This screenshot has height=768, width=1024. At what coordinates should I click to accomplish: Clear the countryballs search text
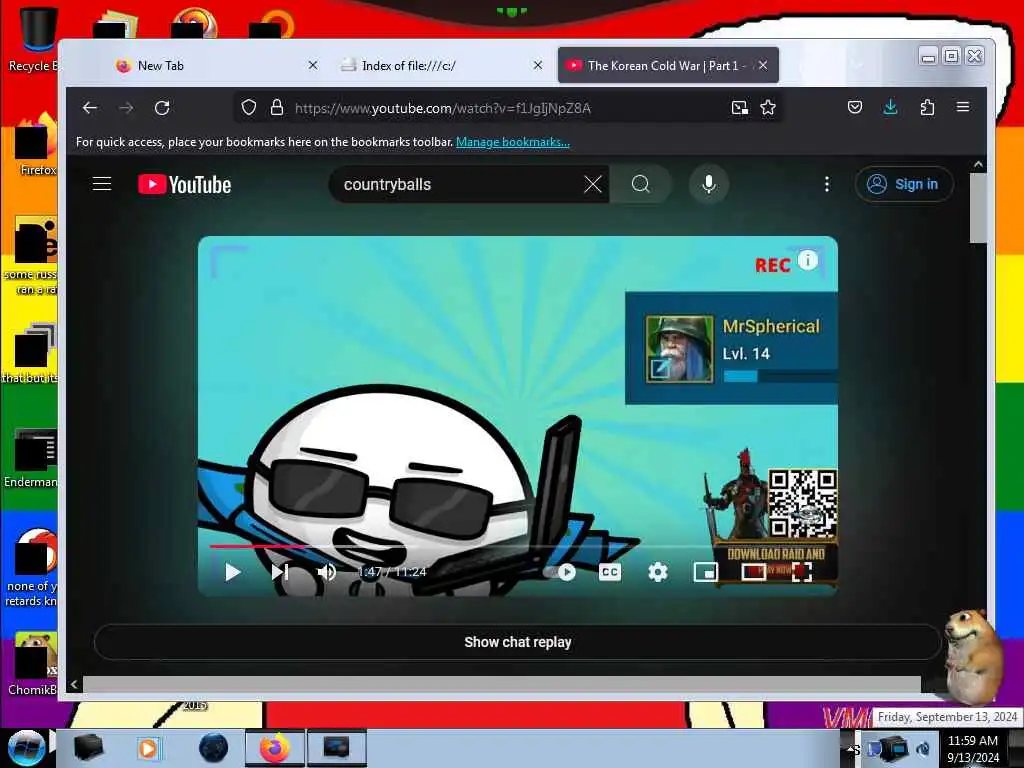point(593,184)
